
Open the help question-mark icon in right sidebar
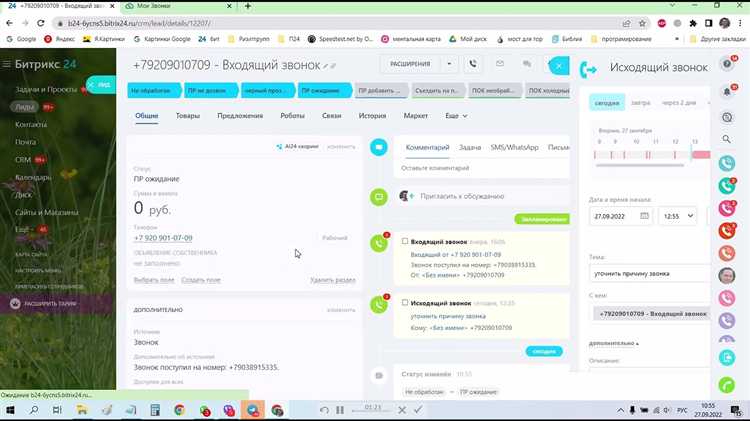(727, 64)
